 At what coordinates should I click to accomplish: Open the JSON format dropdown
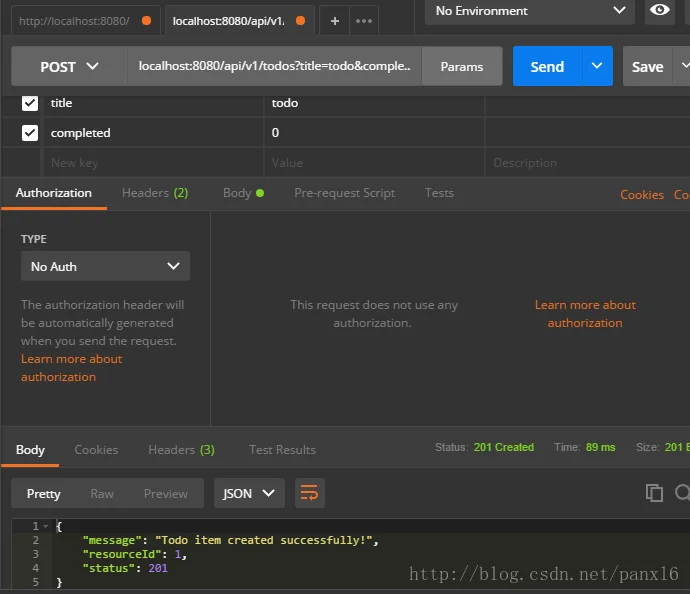coord(249,493)
